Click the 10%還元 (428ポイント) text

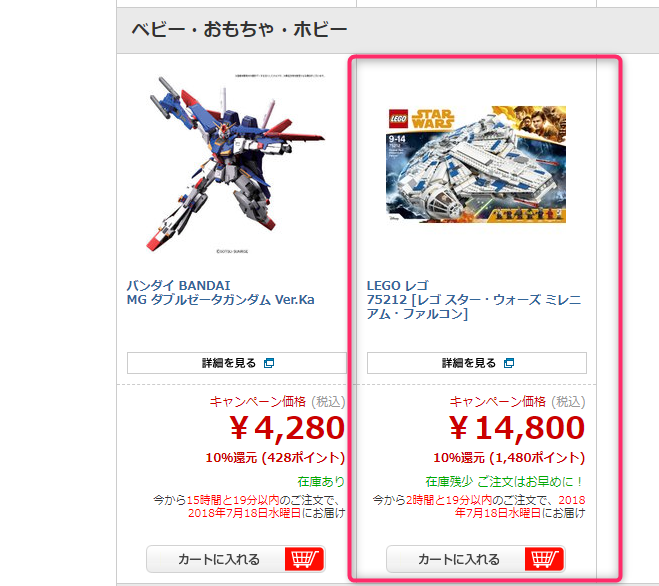[x=275, y=457]
